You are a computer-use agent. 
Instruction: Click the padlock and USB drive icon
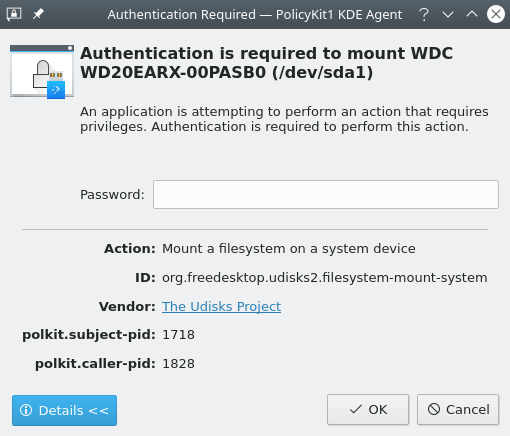(x=42, y=72)
